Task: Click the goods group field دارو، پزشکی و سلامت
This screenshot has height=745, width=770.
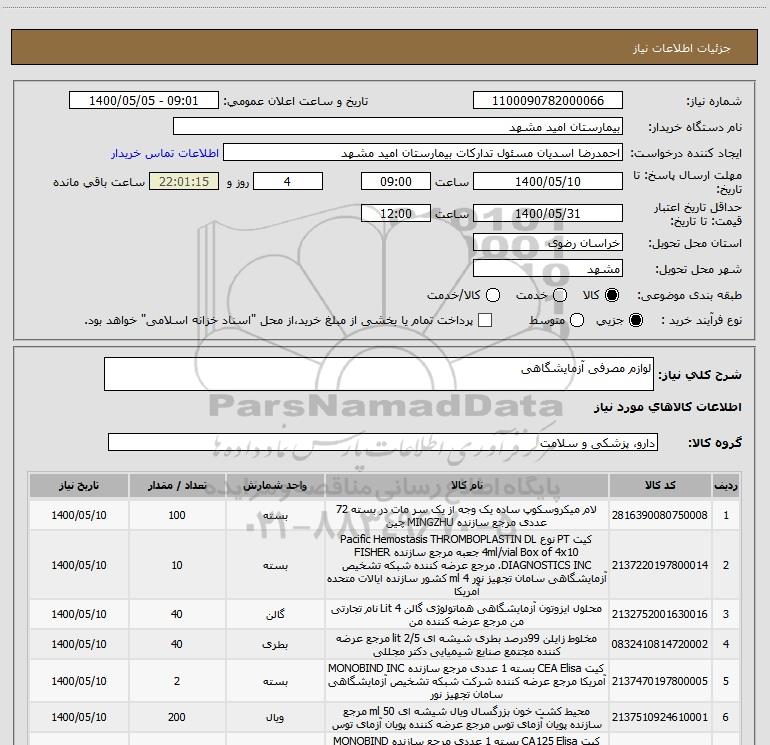Action: 383,442
